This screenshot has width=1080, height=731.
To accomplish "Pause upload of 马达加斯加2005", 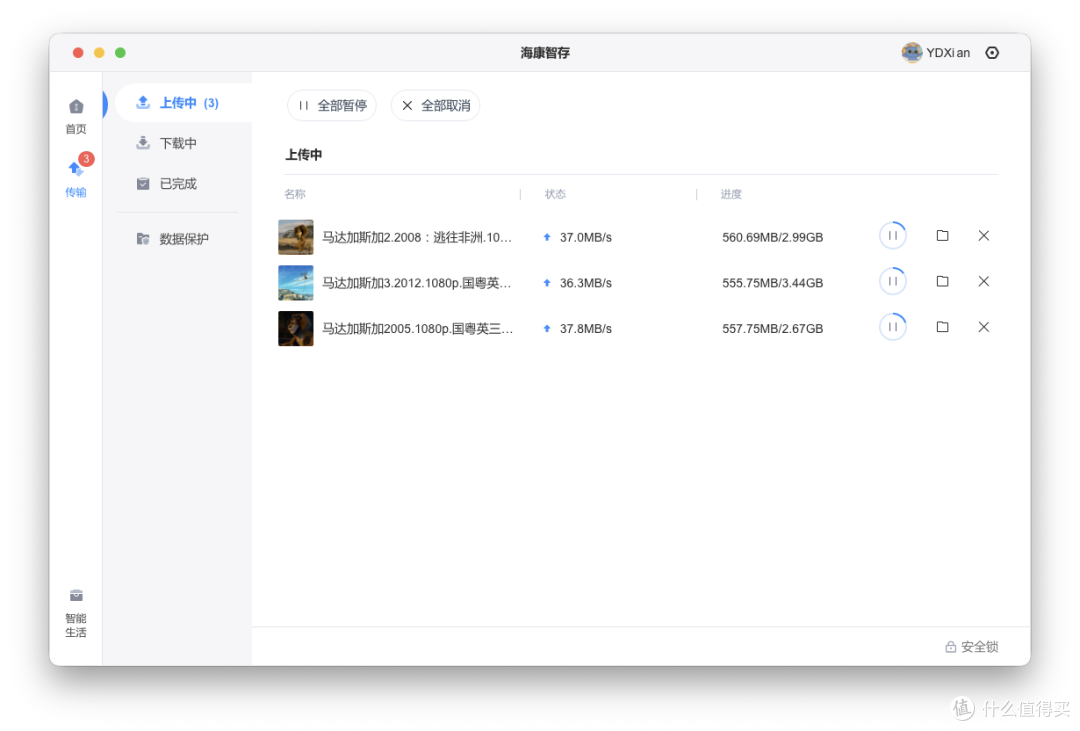I will point(893,327).
